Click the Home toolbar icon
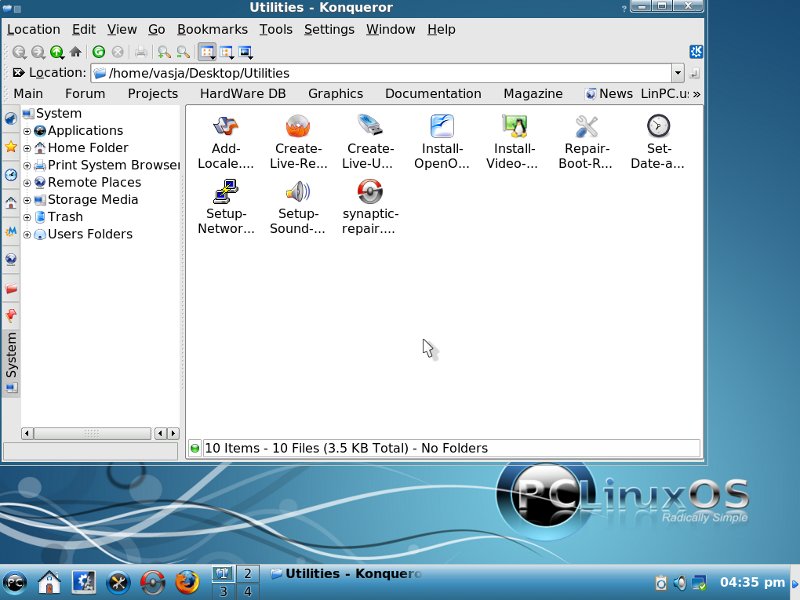 pos(75,52)
